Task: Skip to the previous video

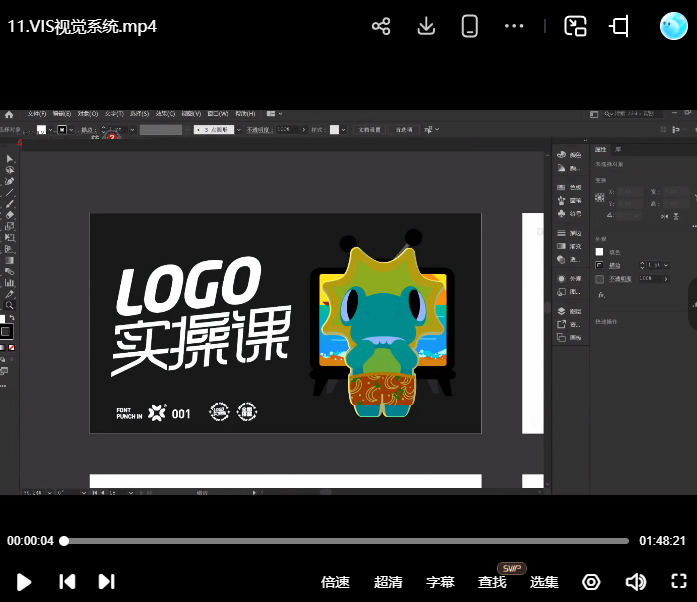Action: point(66,582)
